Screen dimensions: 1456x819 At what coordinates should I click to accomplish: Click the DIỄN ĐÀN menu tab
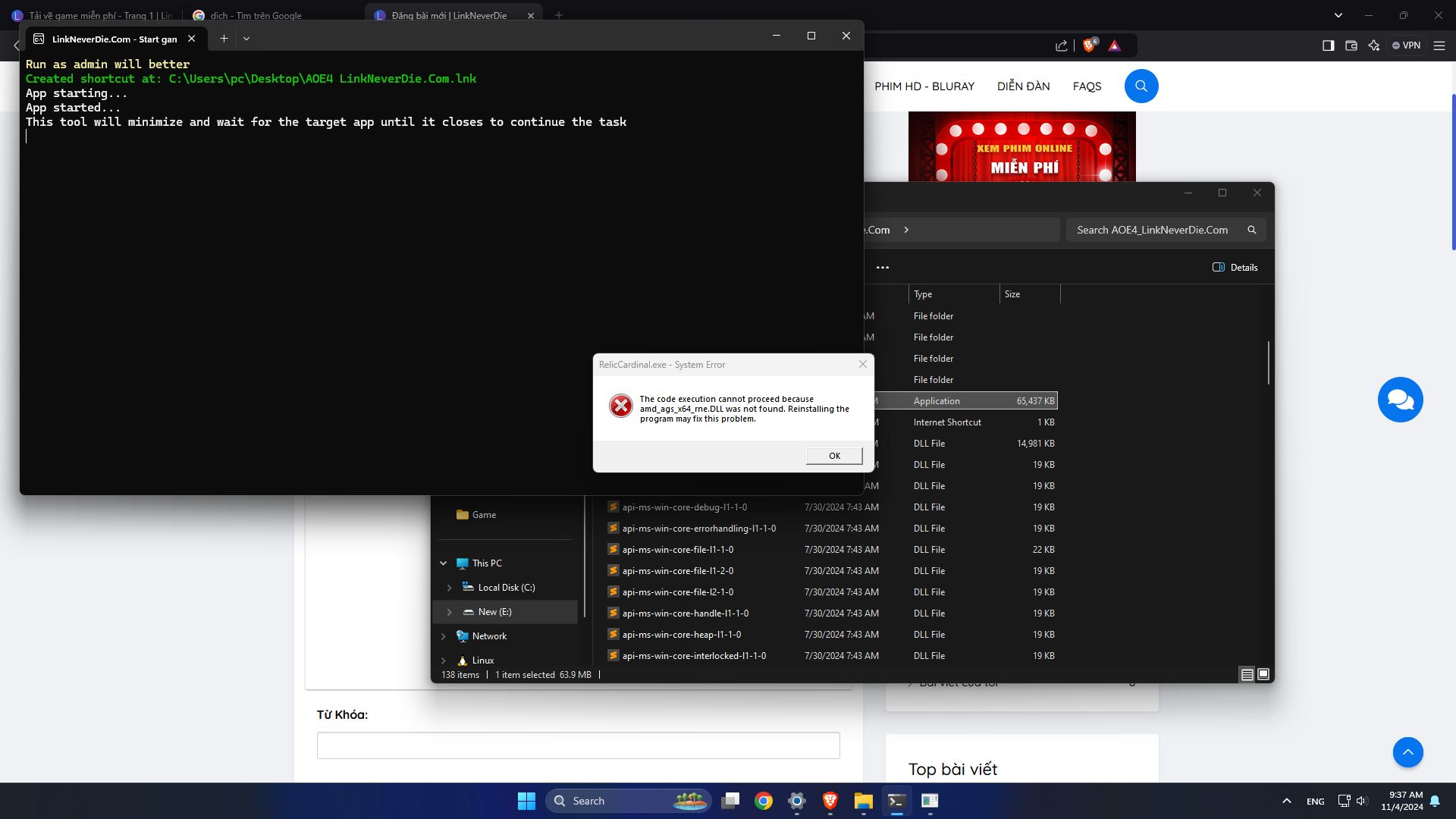coord(1024,86)
